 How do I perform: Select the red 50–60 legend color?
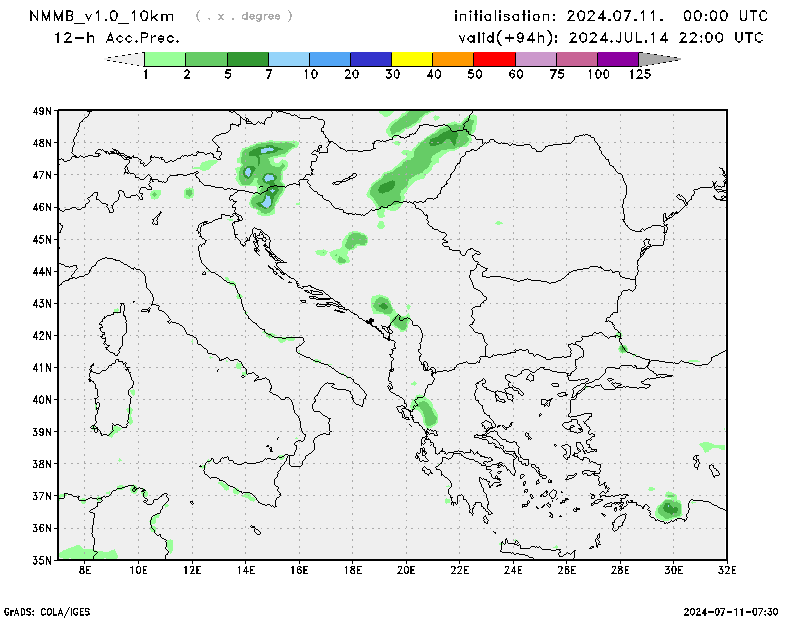(x=494, y=59)
